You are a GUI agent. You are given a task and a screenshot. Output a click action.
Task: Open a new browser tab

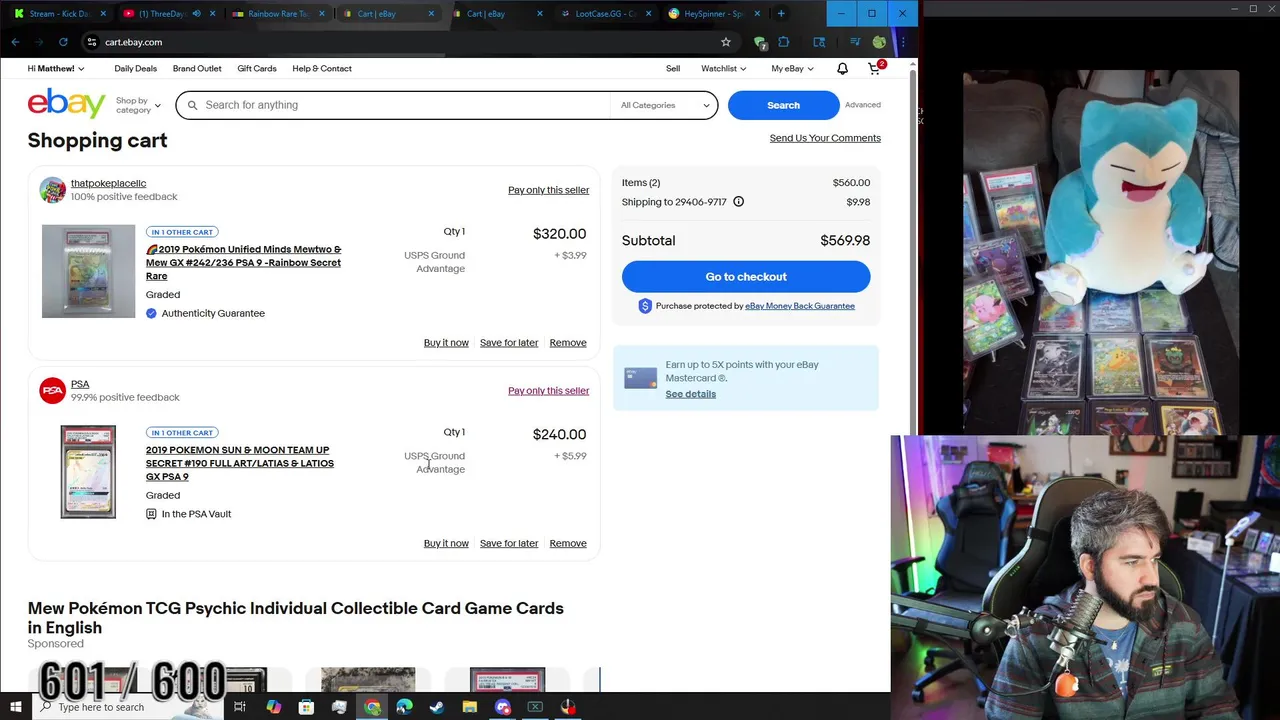(781, 14)
